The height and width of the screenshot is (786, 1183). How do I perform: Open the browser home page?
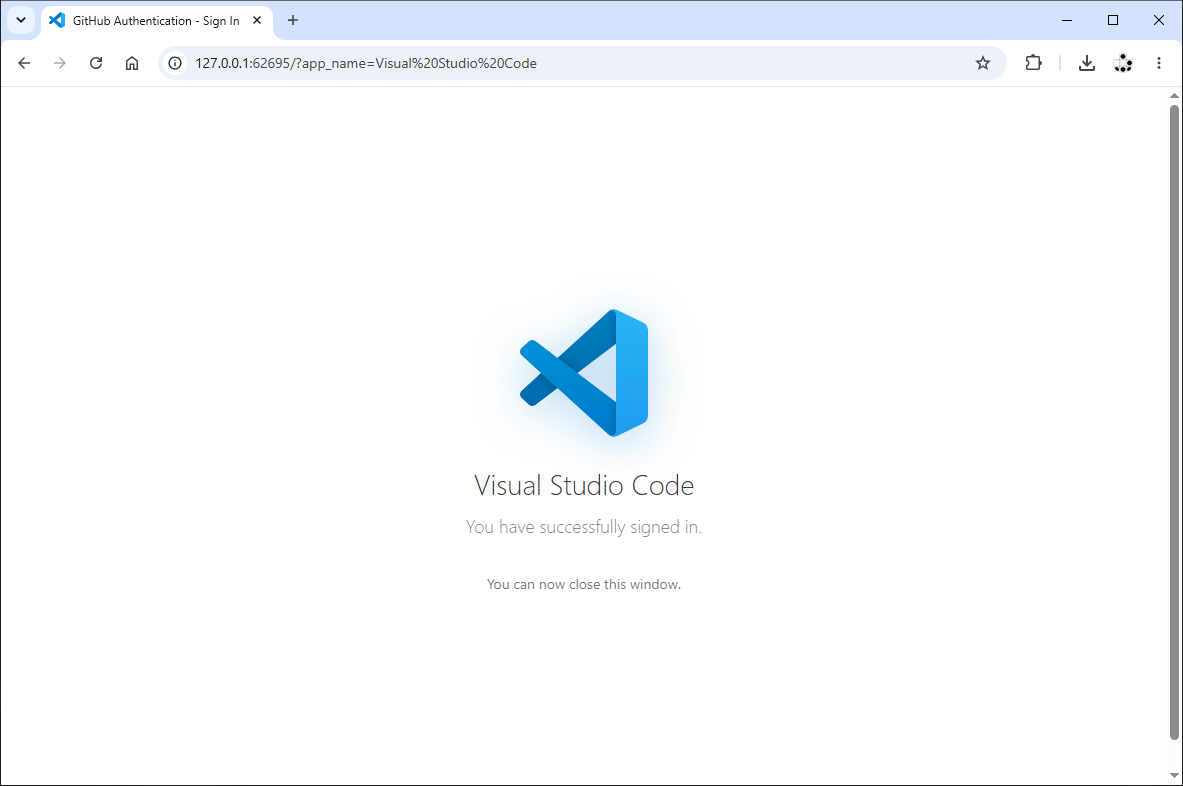tap(132, 63)
